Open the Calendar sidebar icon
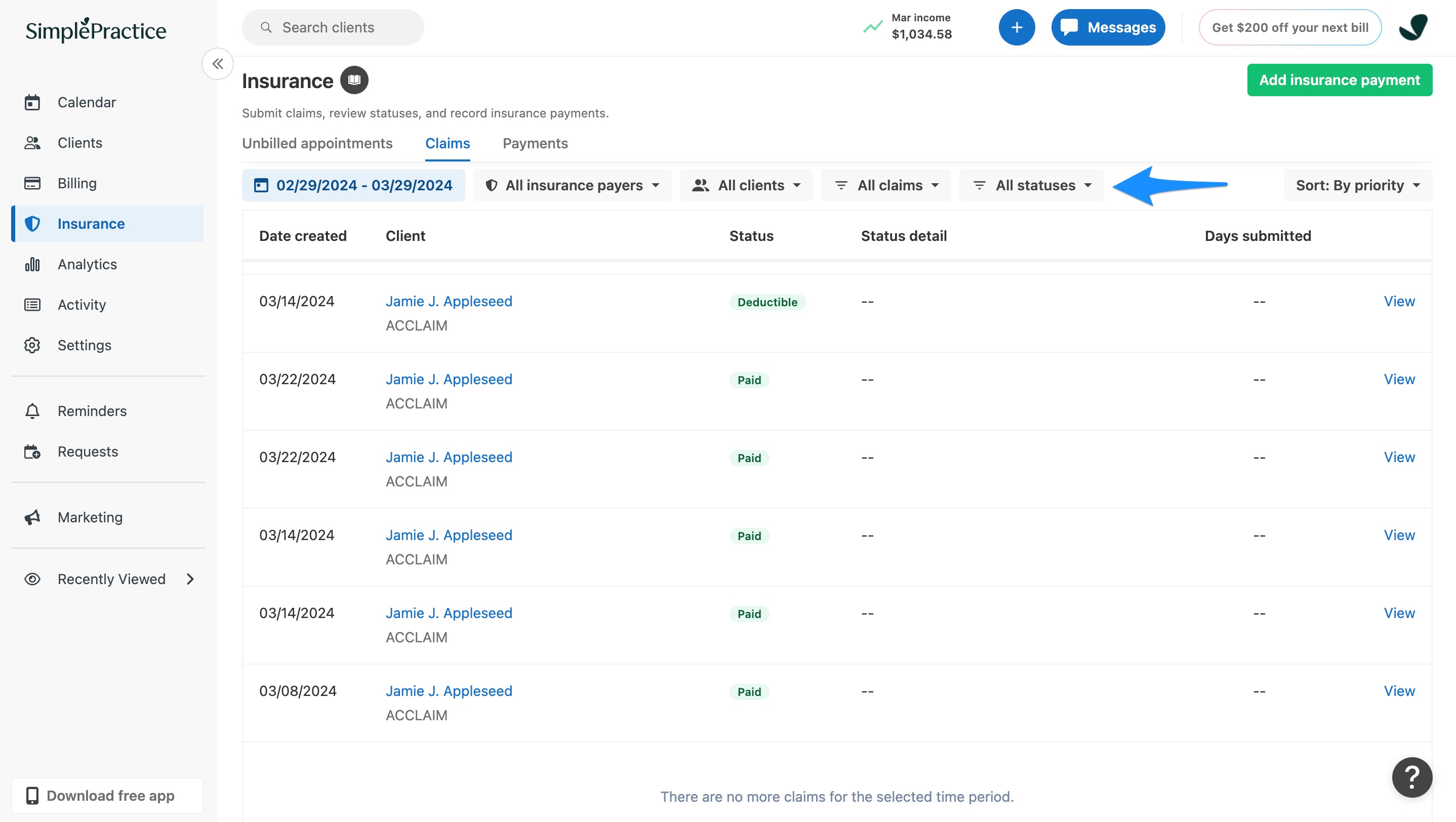1456x822 pixels. pos(32,102)
